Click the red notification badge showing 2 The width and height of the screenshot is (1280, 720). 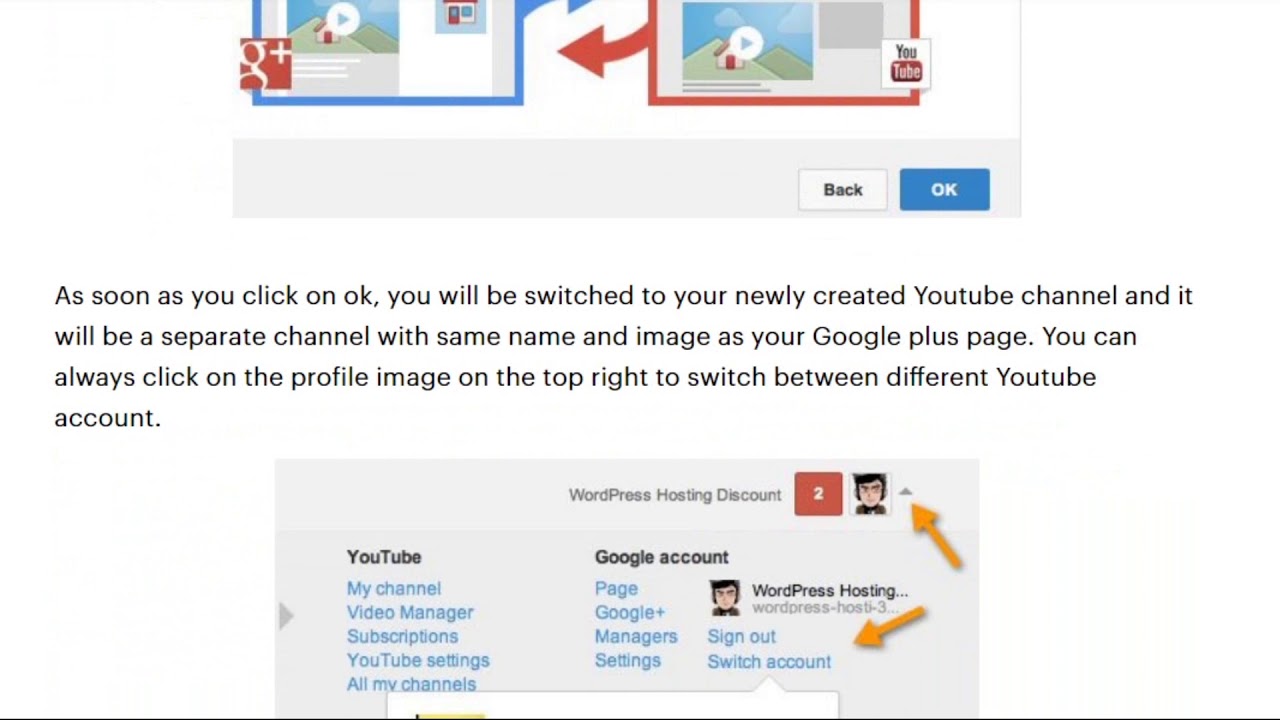click(x=818, y=494)
